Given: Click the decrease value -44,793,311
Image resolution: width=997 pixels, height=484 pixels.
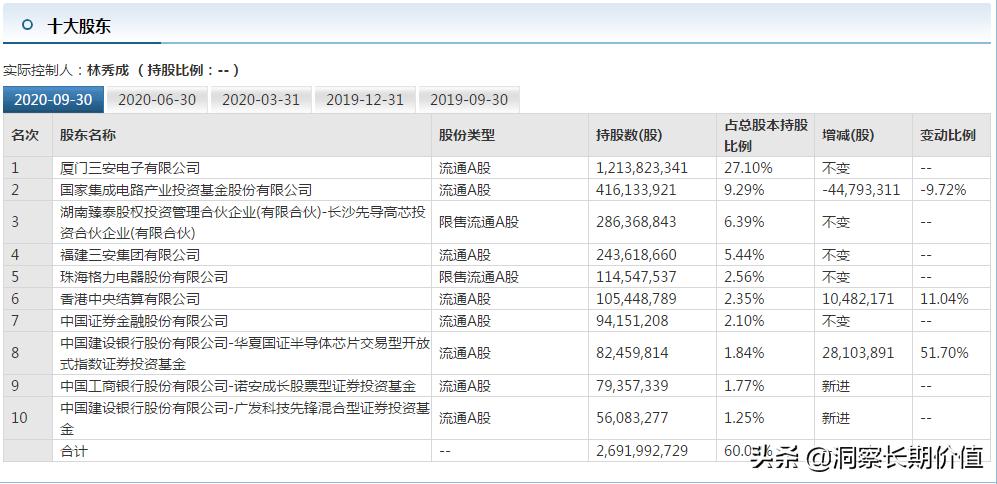Looking at the screenshot, I should [860, 190].
